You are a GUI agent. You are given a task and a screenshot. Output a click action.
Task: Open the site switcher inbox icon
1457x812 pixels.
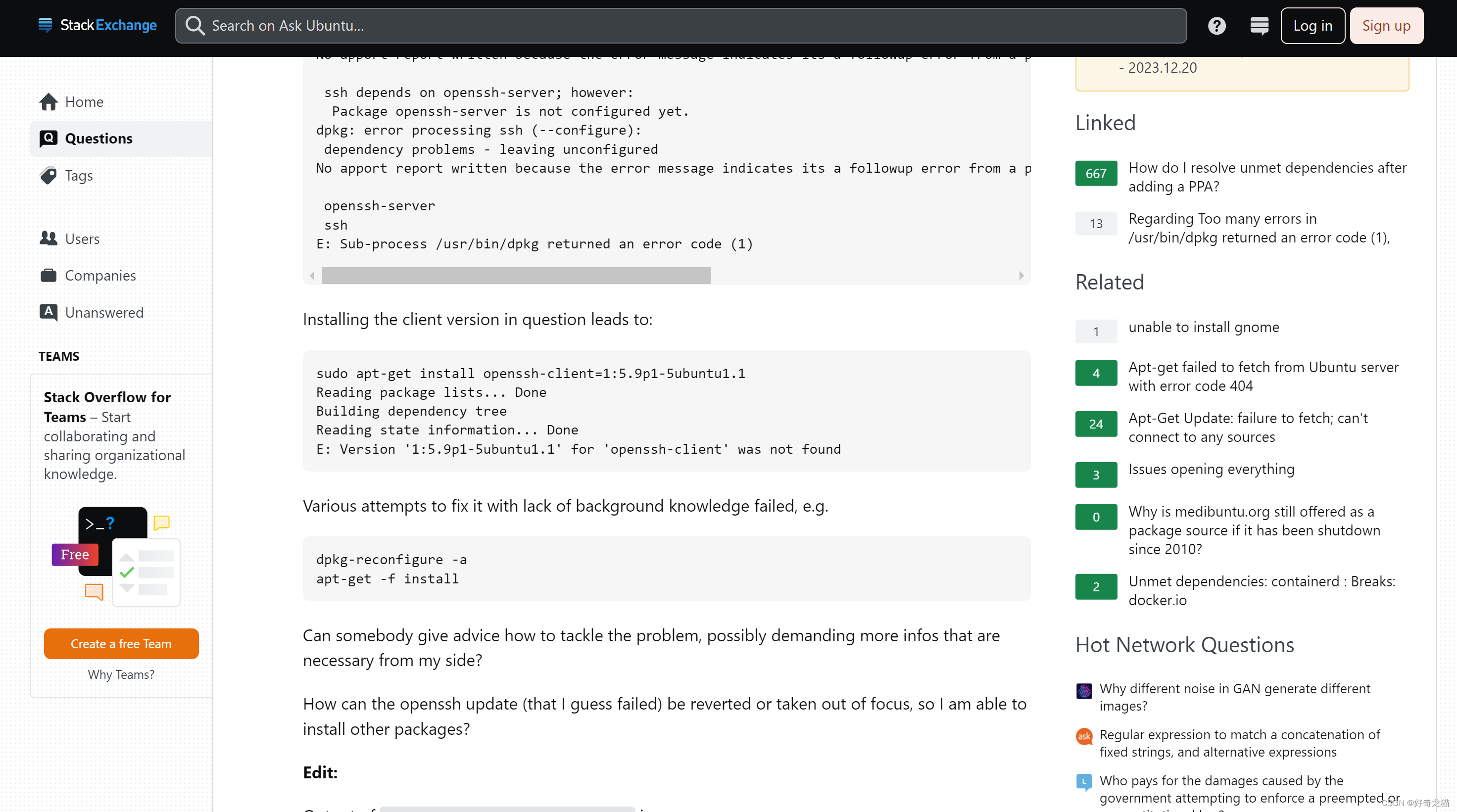tap(1259, 26)
